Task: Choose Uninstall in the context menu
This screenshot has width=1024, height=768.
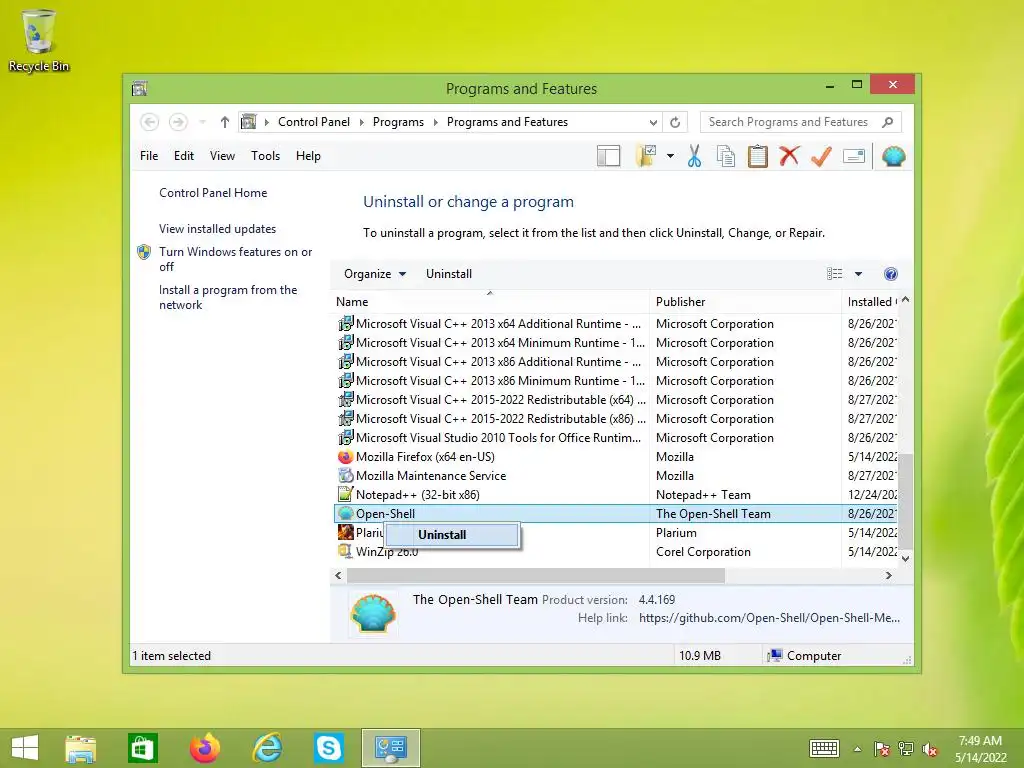Action: coord(452,535)
